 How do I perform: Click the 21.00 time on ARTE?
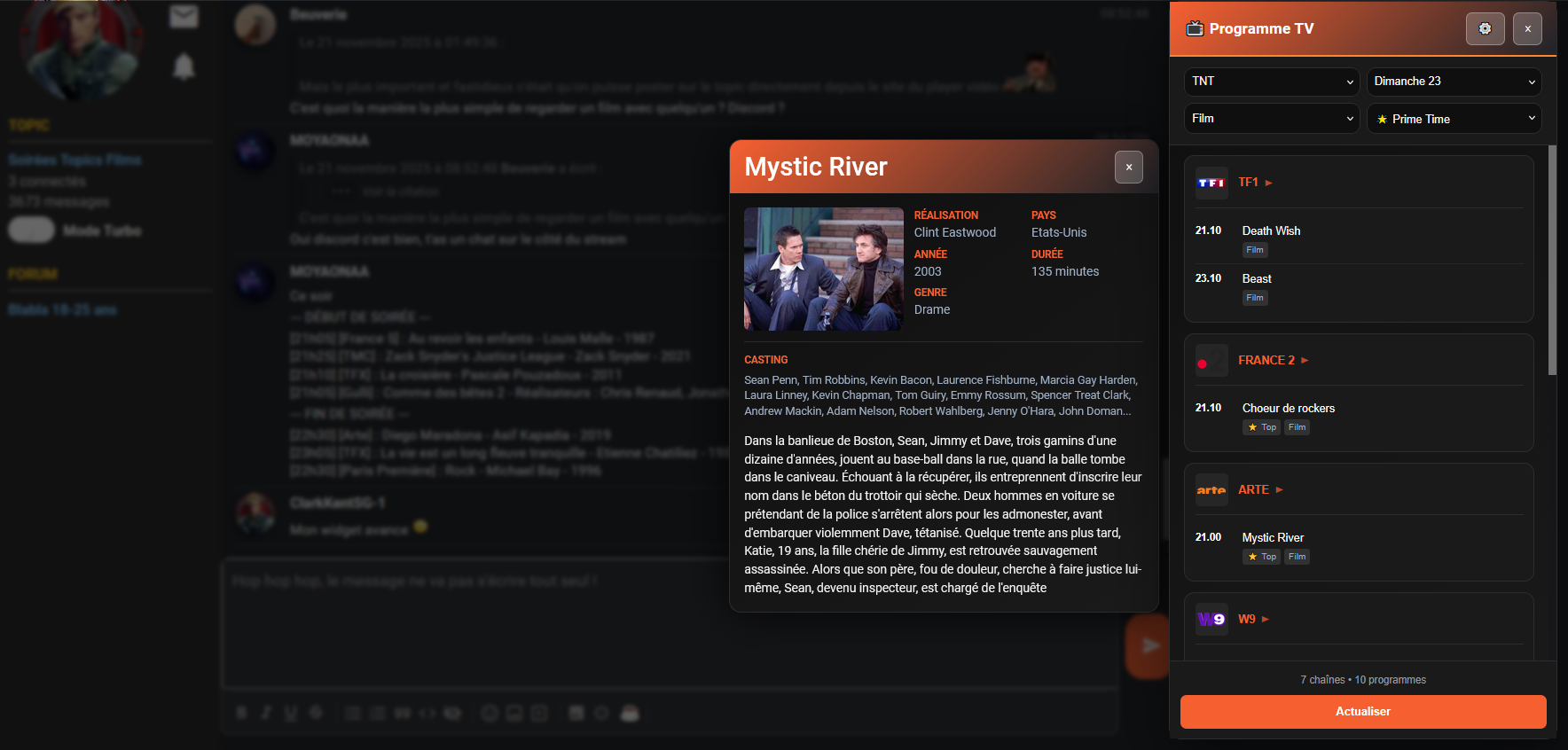1208,537
